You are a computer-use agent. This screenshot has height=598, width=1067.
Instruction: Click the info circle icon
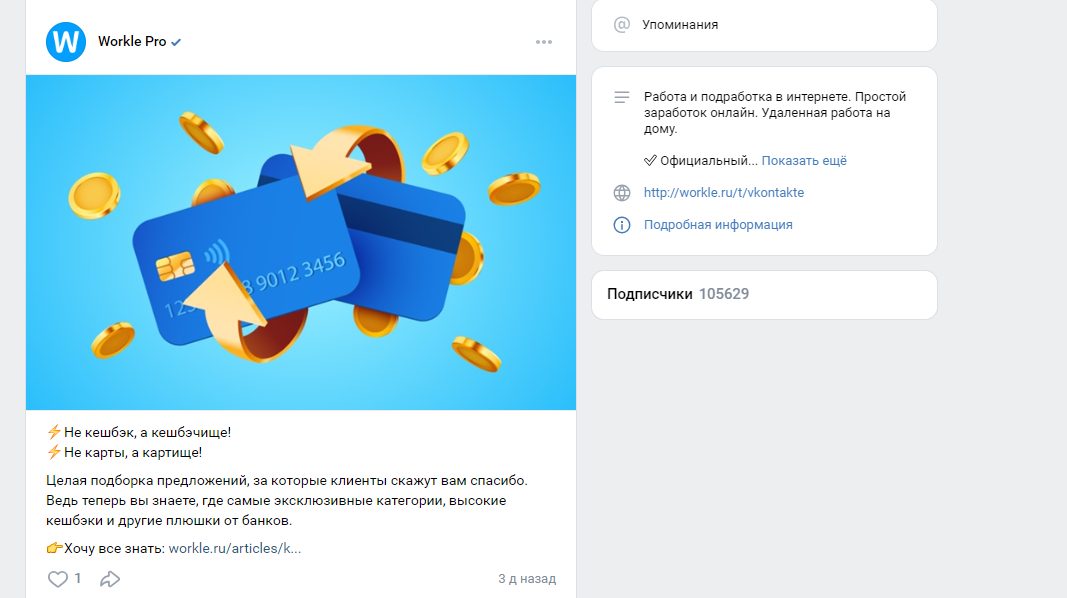[622, 225]
